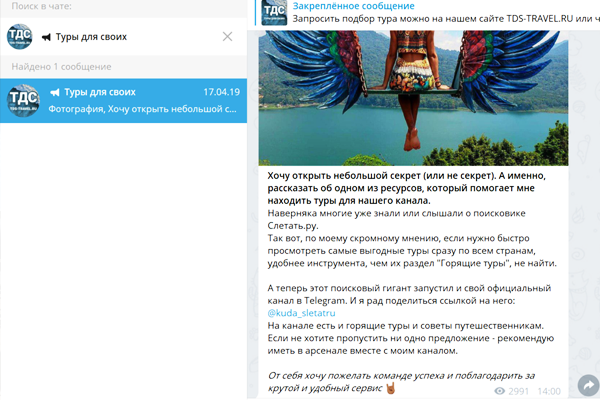Screen dimensions: 600x400
Task: Open the winged swing photo in the post
Action: coord(413,98)
